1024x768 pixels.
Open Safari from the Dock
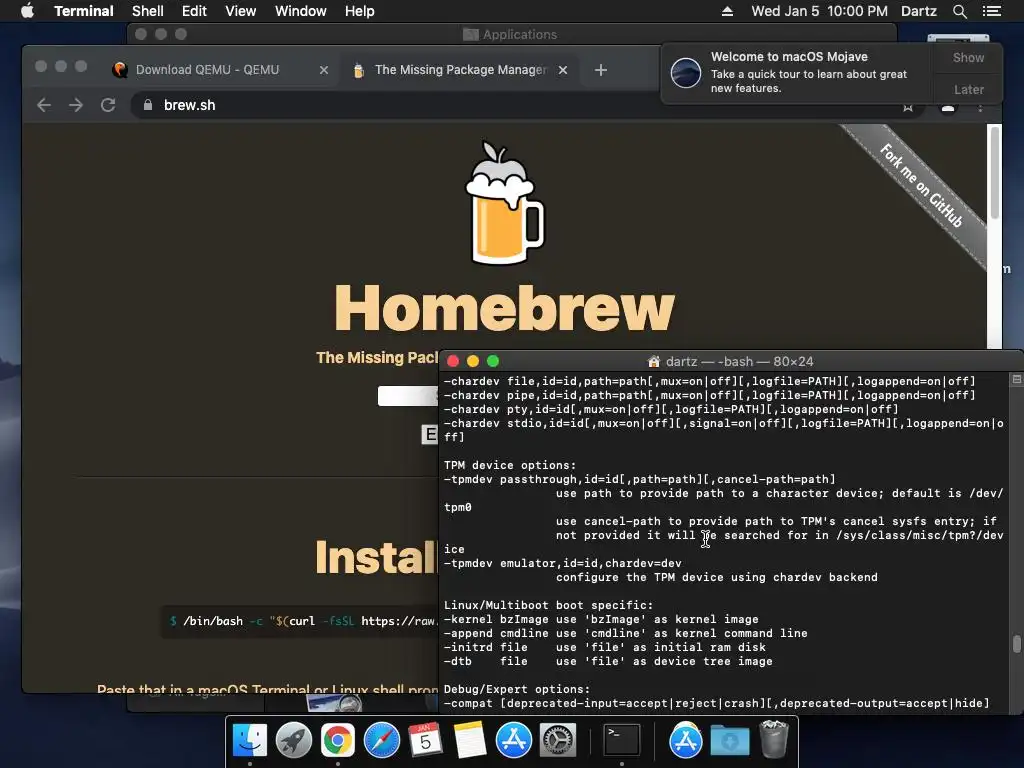point(381,741)
